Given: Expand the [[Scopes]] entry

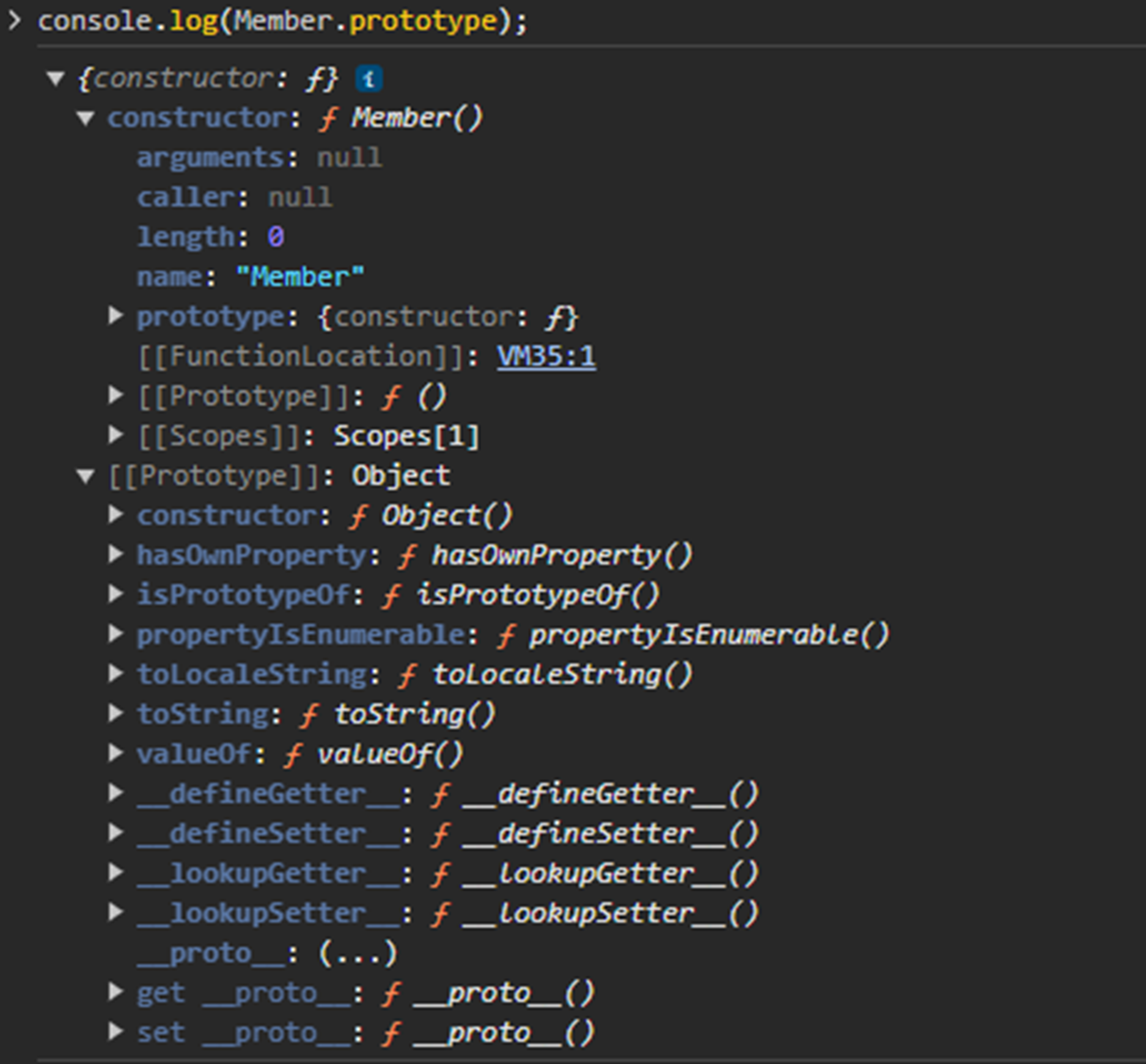Looking at the screenshot, I should [117, 435].
